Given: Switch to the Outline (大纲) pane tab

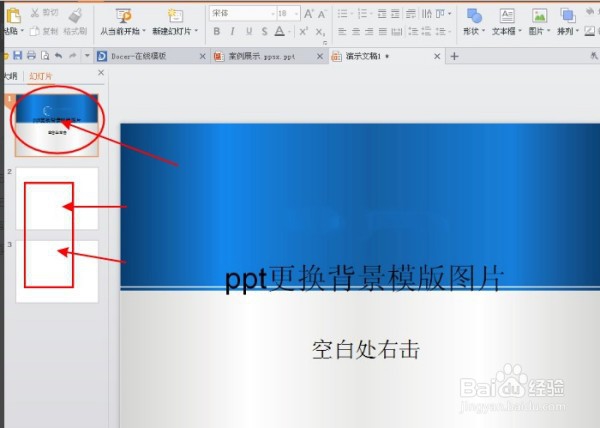Looking at the screenshot, I should click(11, 76).
